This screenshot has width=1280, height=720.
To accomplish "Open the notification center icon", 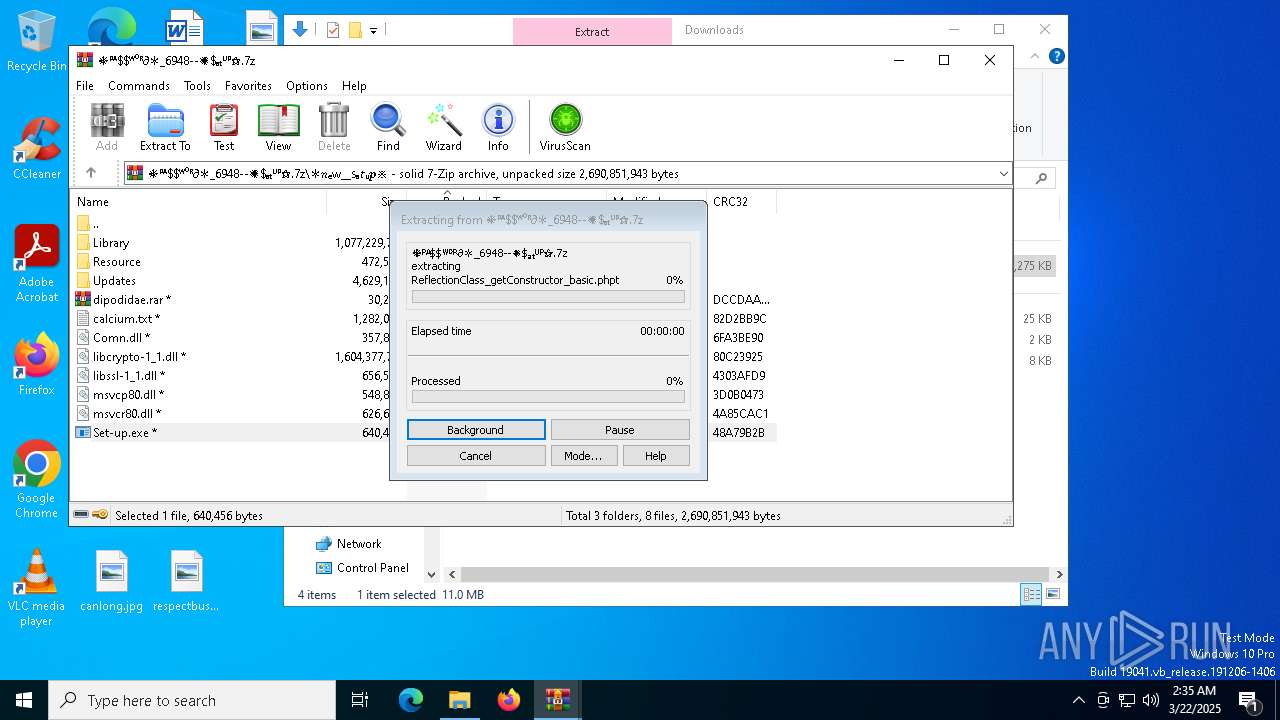I will point(1248,700).
